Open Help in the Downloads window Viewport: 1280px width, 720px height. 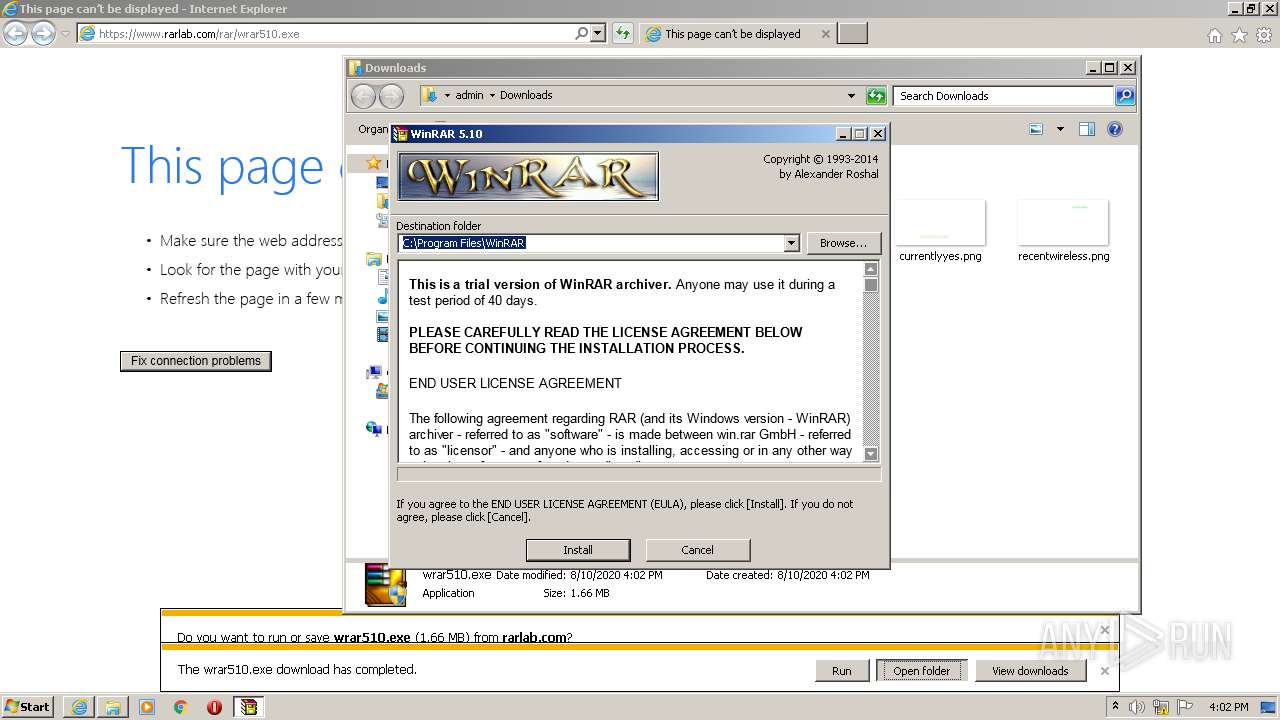click(1115, 129)
